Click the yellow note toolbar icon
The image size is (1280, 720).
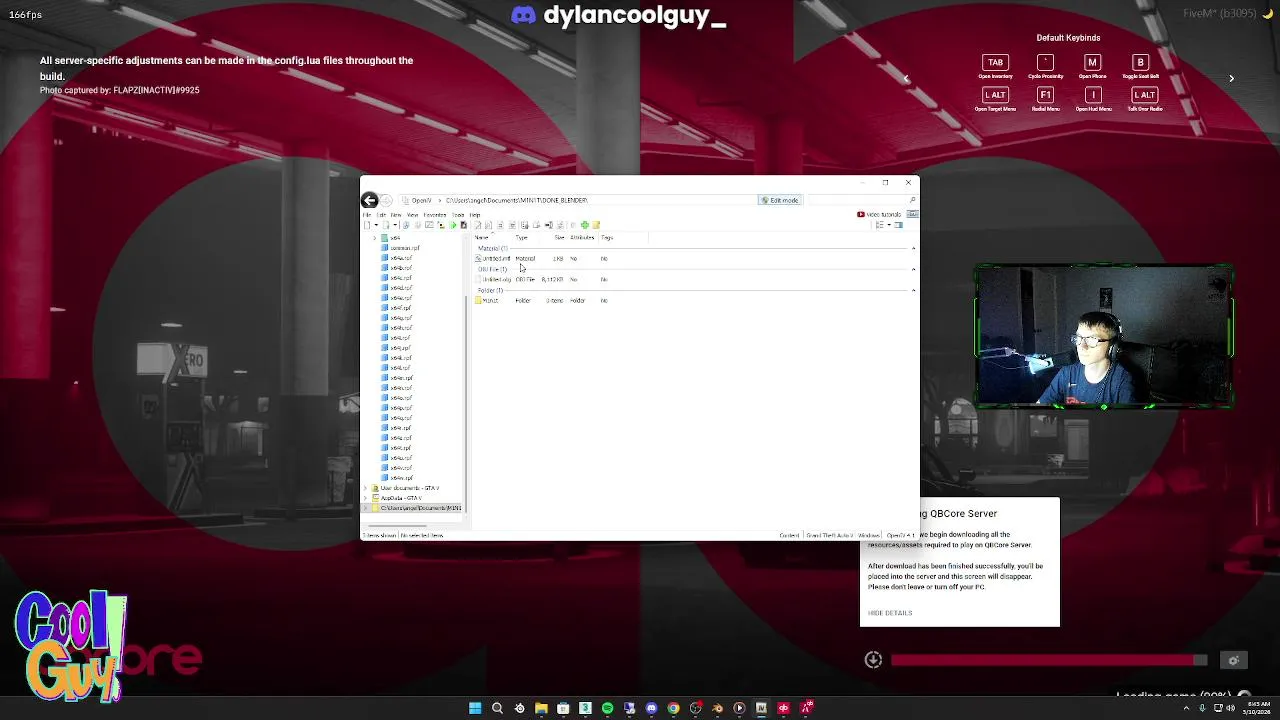coord(596,225)
